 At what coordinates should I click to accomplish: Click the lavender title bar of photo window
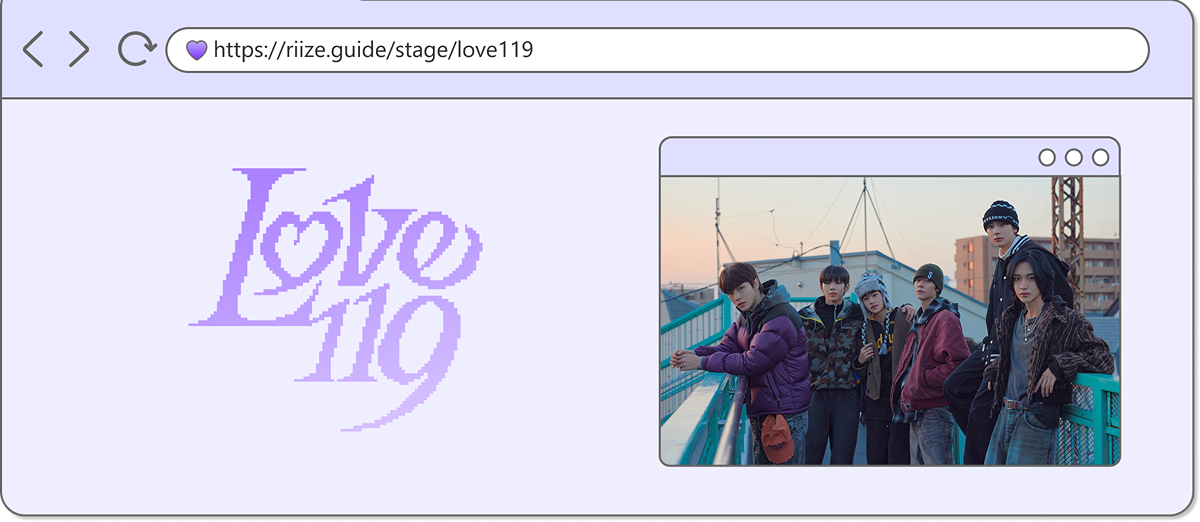[x=840, y=157]
